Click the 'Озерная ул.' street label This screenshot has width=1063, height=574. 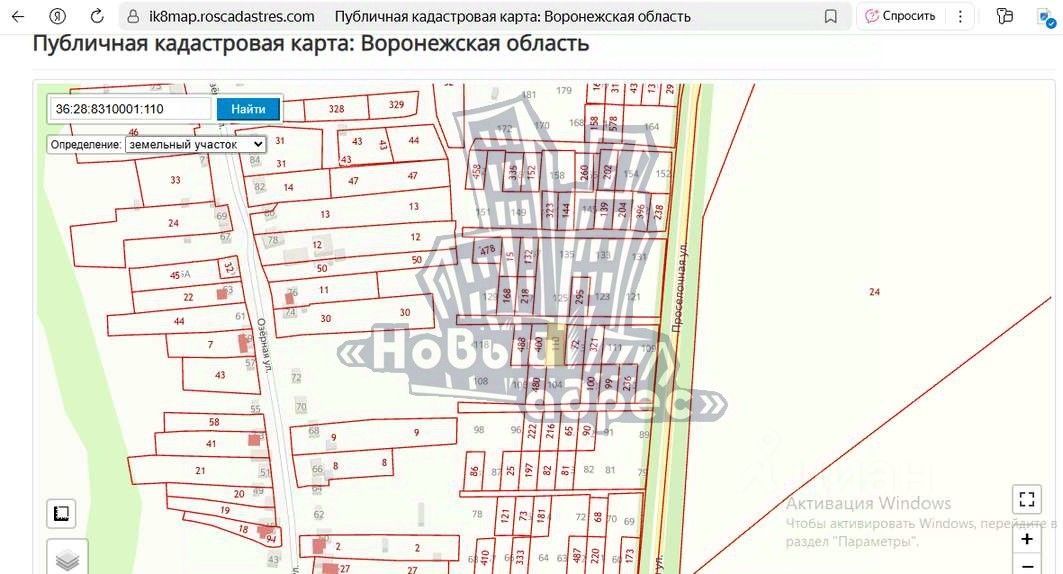264,347
